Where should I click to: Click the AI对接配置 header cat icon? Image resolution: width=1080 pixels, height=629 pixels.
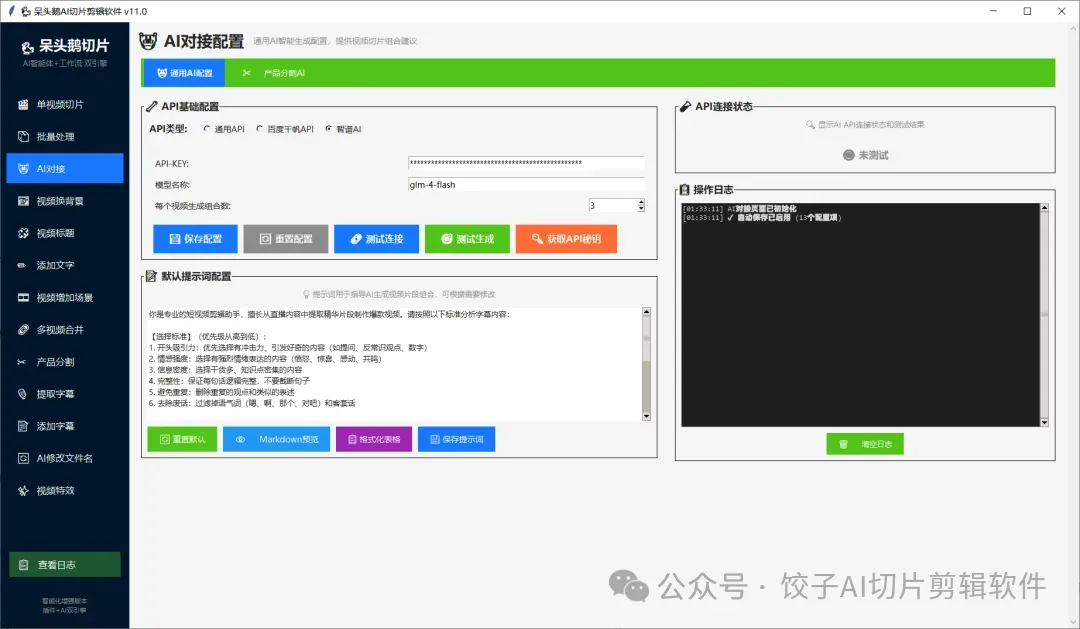(x=148, y=41)
